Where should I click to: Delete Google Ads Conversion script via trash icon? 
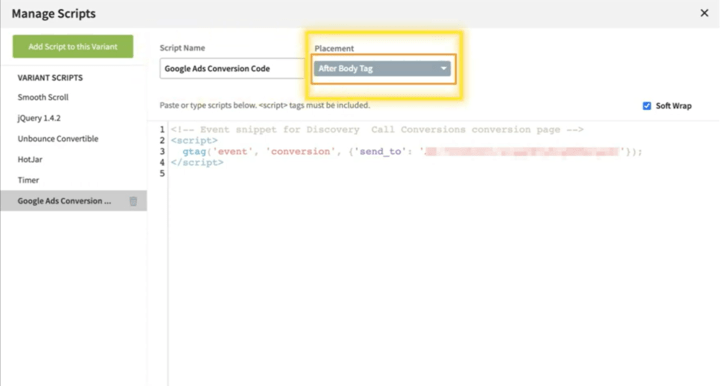133,201
